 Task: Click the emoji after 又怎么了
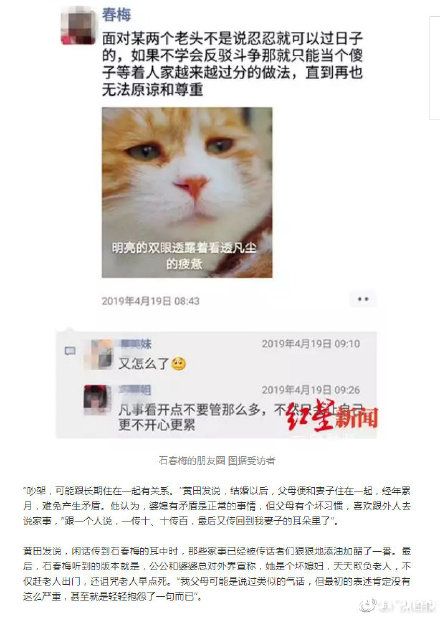click(179, 364)
